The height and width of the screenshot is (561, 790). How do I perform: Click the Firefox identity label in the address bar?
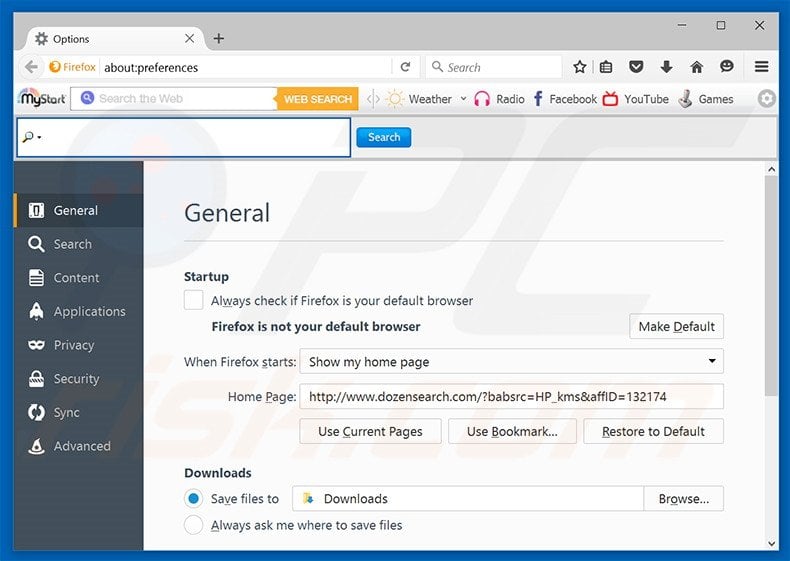click(73, 67)
